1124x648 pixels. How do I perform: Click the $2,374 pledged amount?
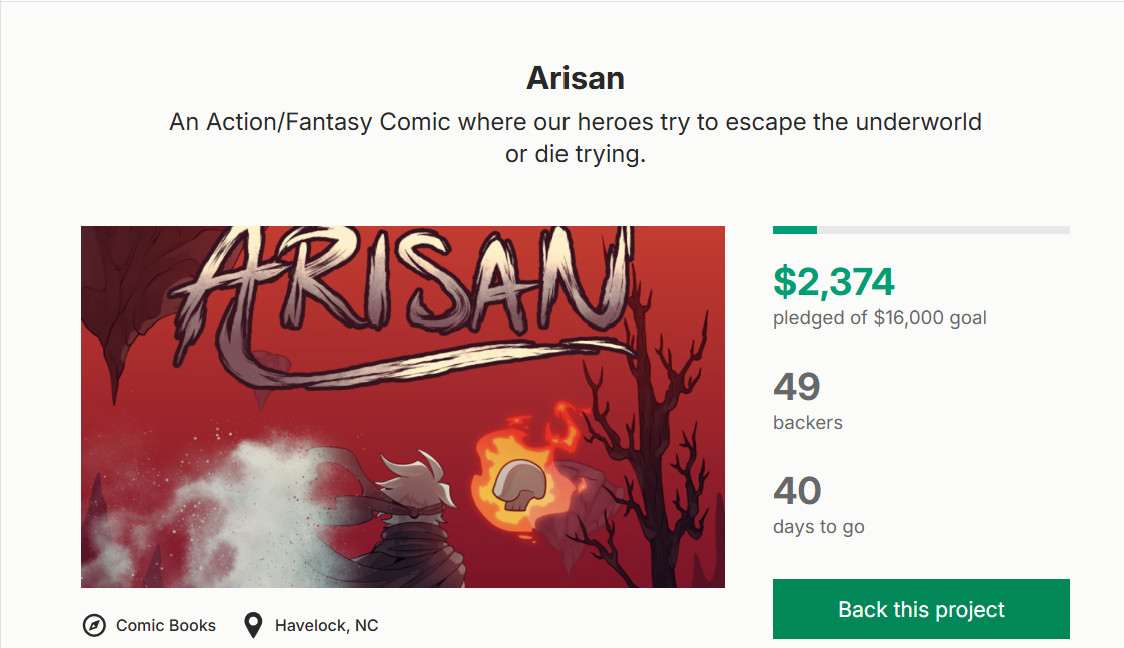(x=834, y=283)
